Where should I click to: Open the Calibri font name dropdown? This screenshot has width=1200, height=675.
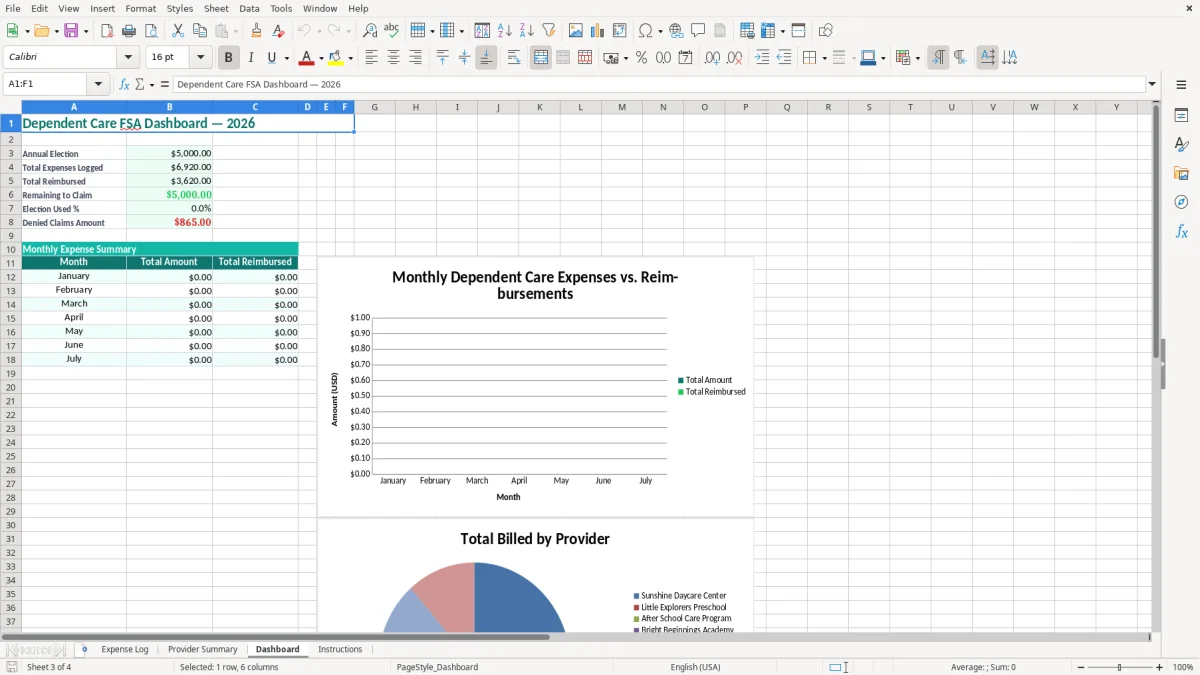coord(128,58)
